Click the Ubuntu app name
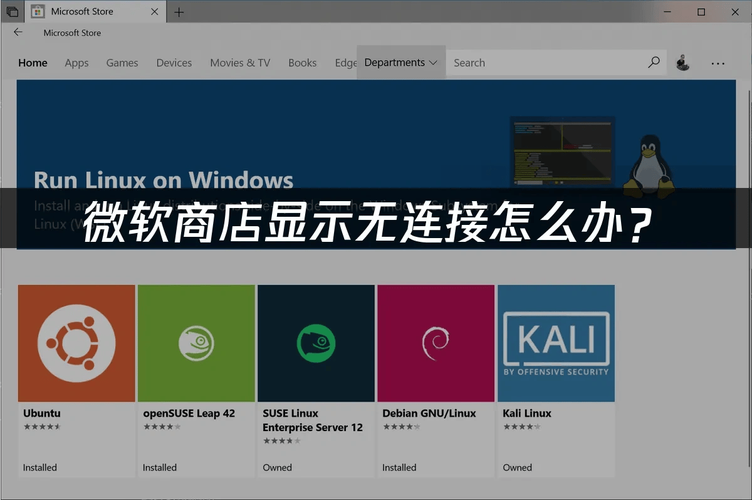The width and height of the screenshot is (752, 500). click(42, 413)
